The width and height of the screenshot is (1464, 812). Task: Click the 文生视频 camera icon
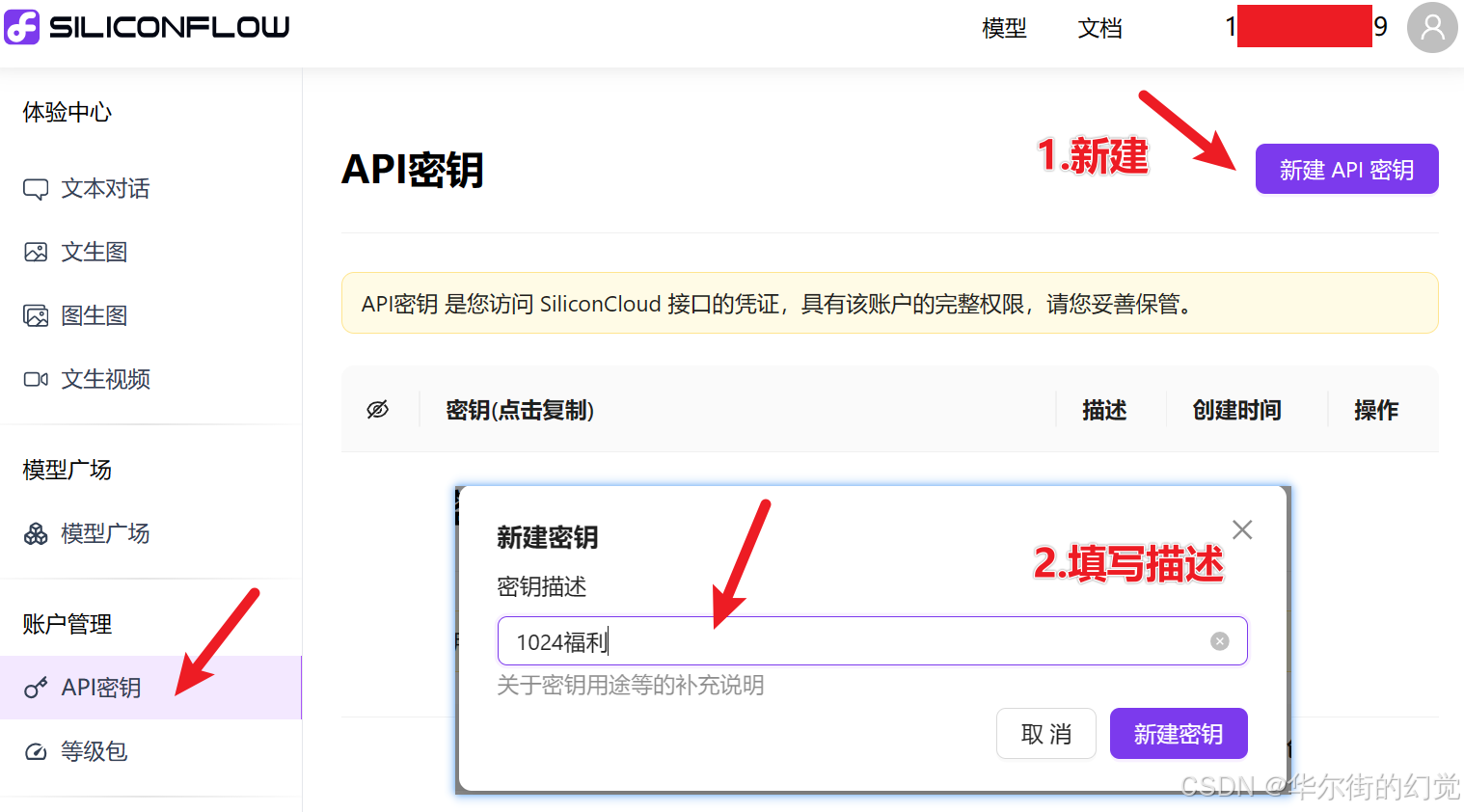36,380
